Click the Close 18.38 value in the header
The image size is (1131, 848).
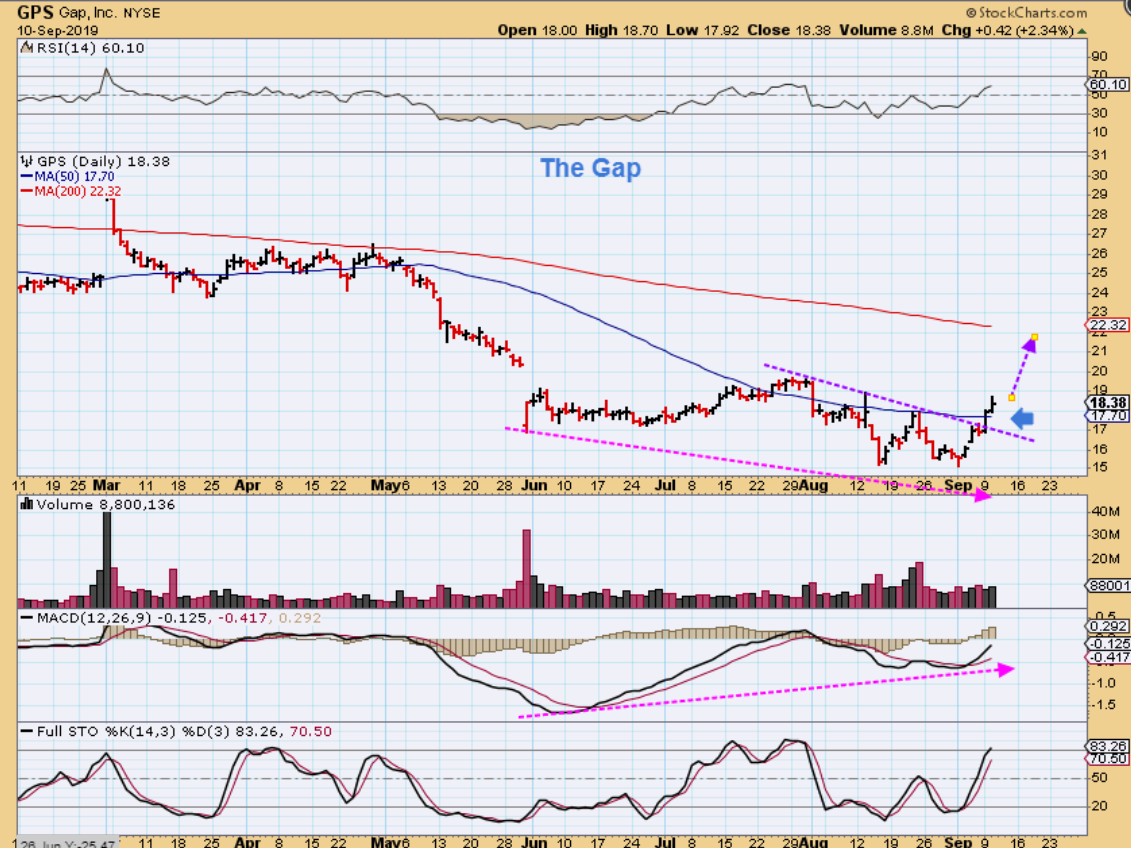click(788, 30)
